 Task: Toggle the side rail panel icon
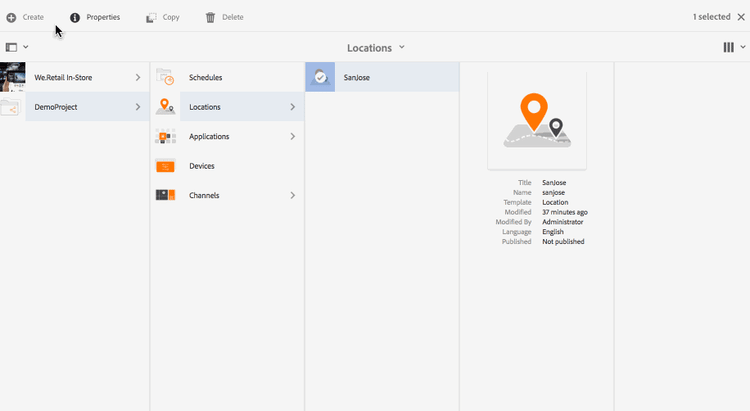pos(11,47)
